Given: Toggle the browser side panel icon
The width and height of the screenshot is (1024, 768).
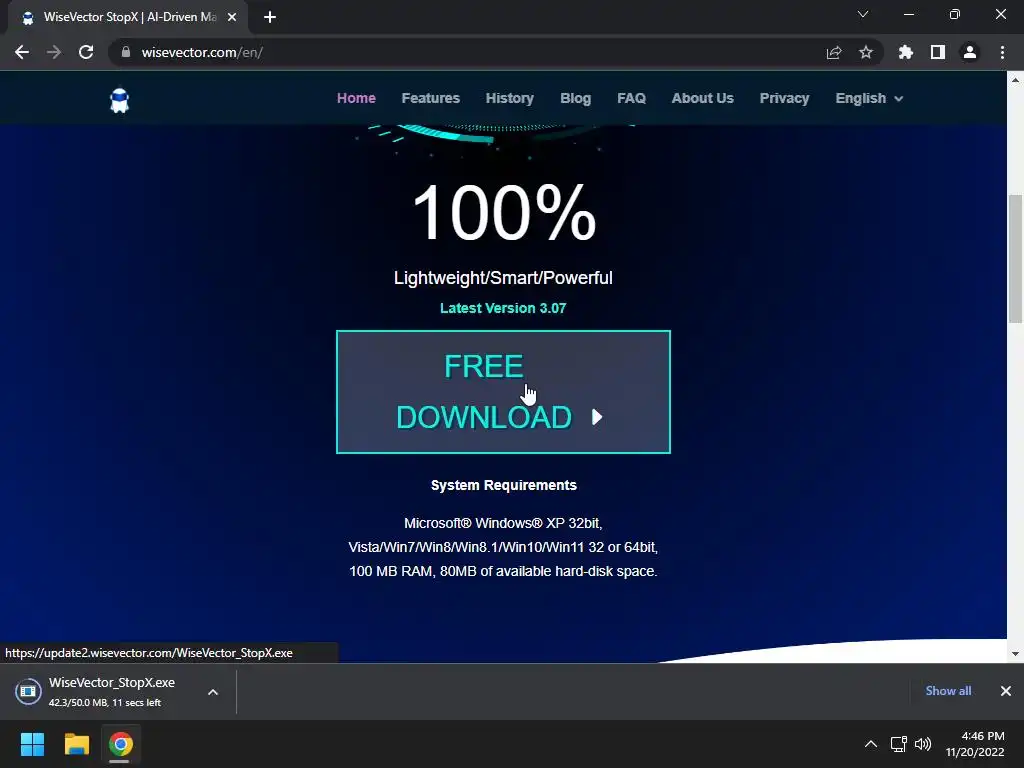Looking at the screenshot, I should click(x=938, y=52).
